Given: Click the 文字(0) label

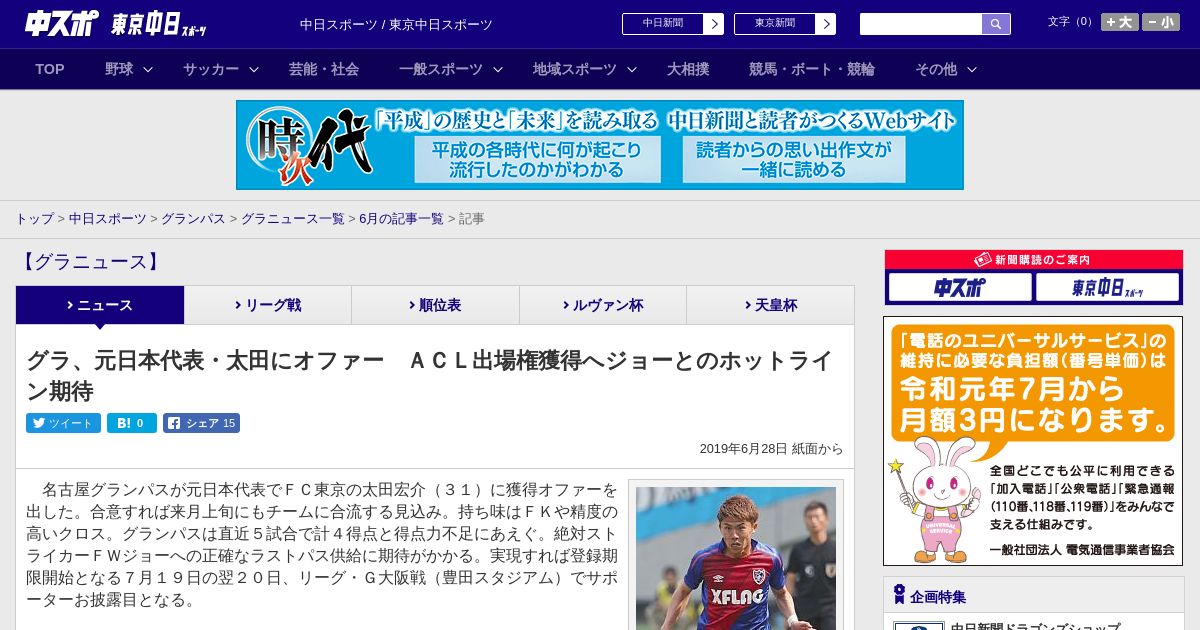Looking at the screenshot, I should pyautogui.click(x=1071, y=21).
